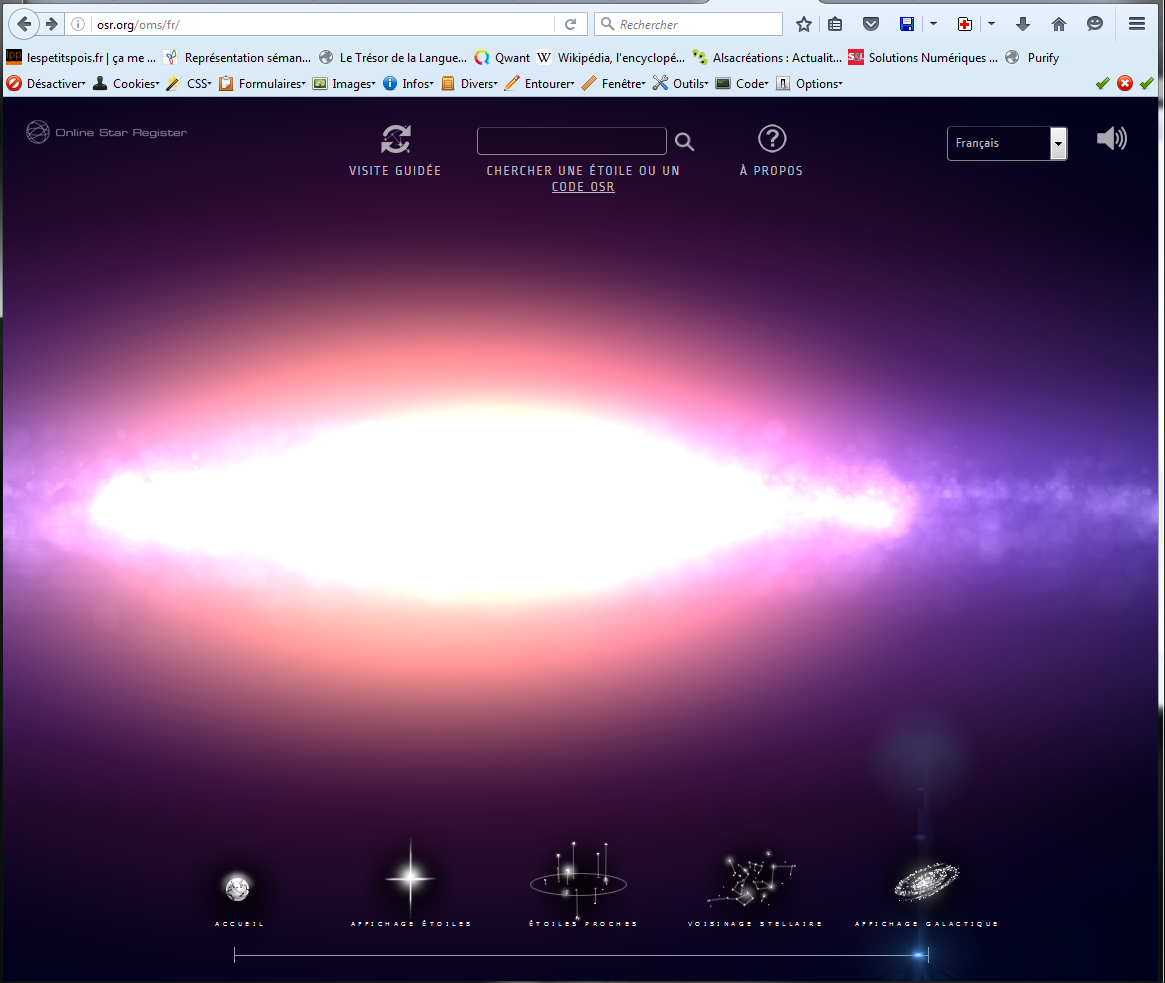Click the CODE OSR link
The width and height of the screenshot is (1165, 983).
(x=583, y=187)
